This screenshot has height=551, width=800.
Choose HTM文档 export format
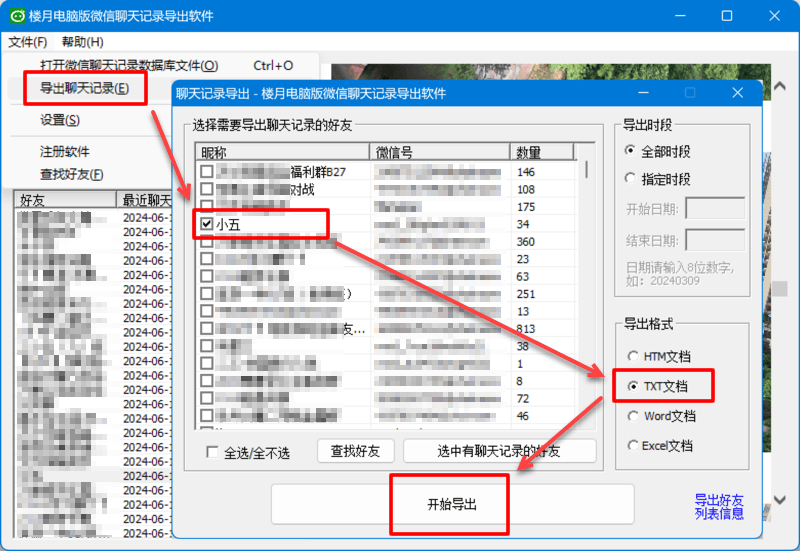(632, 356)
